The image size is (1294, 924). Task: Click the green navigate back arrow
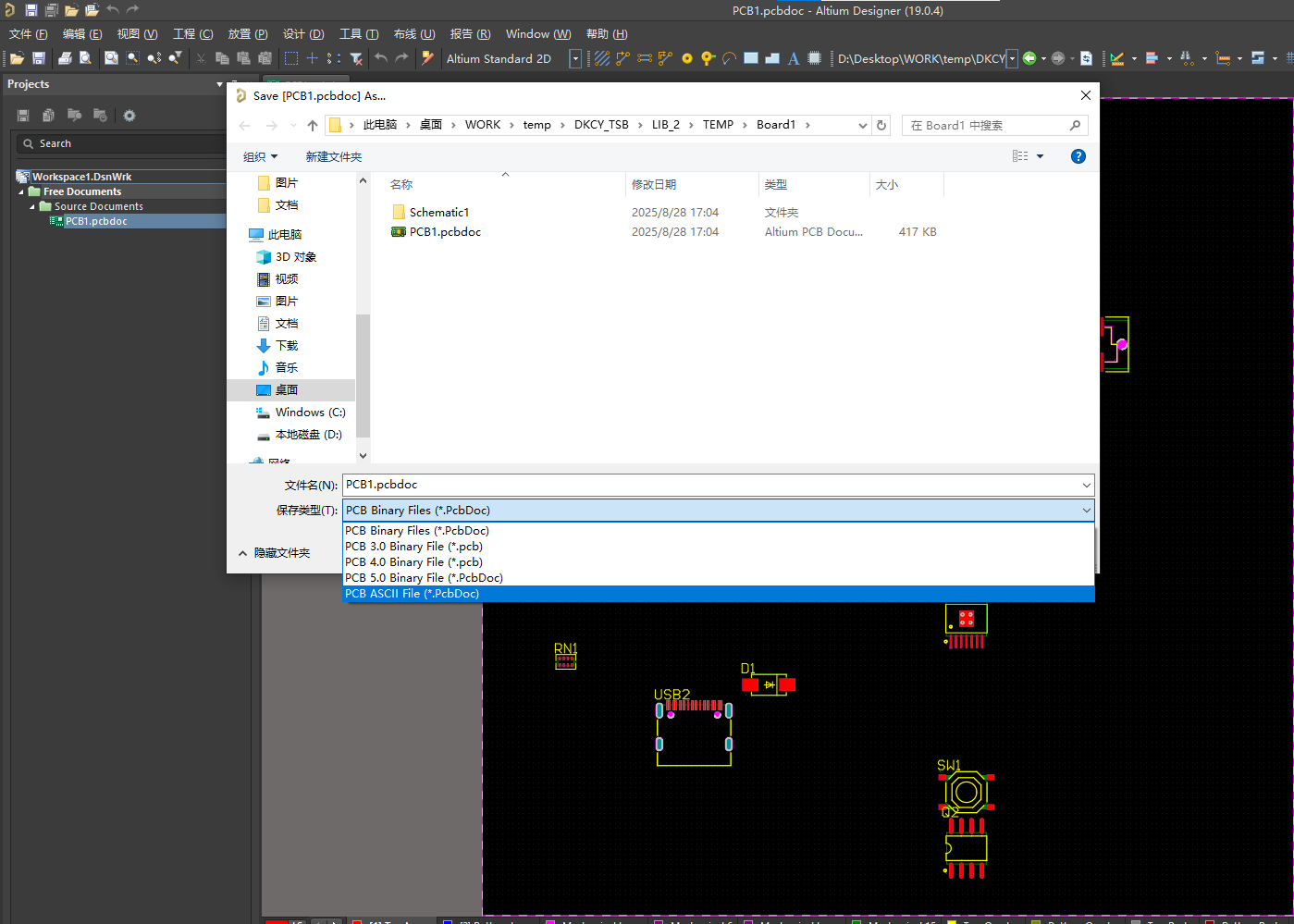click(x=1029, y=58)
